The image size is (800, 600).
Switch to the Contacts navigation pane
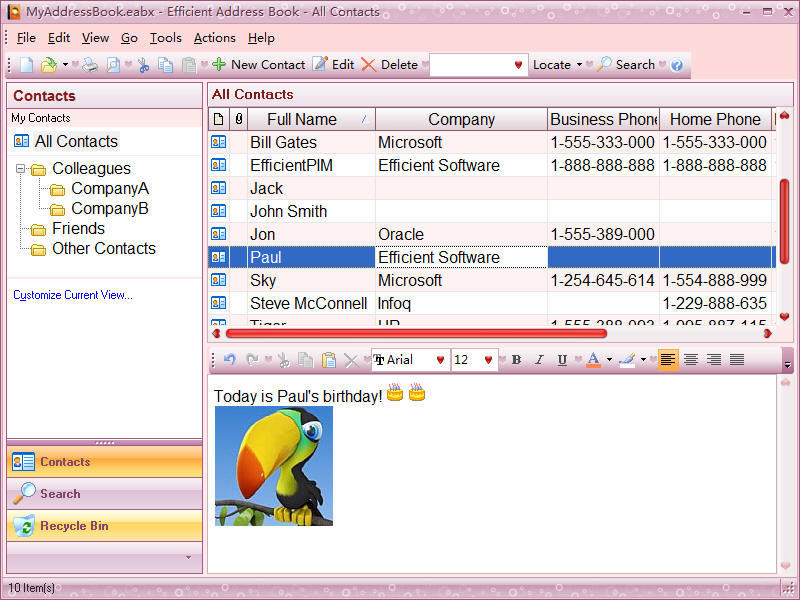[x=105, y=462]
